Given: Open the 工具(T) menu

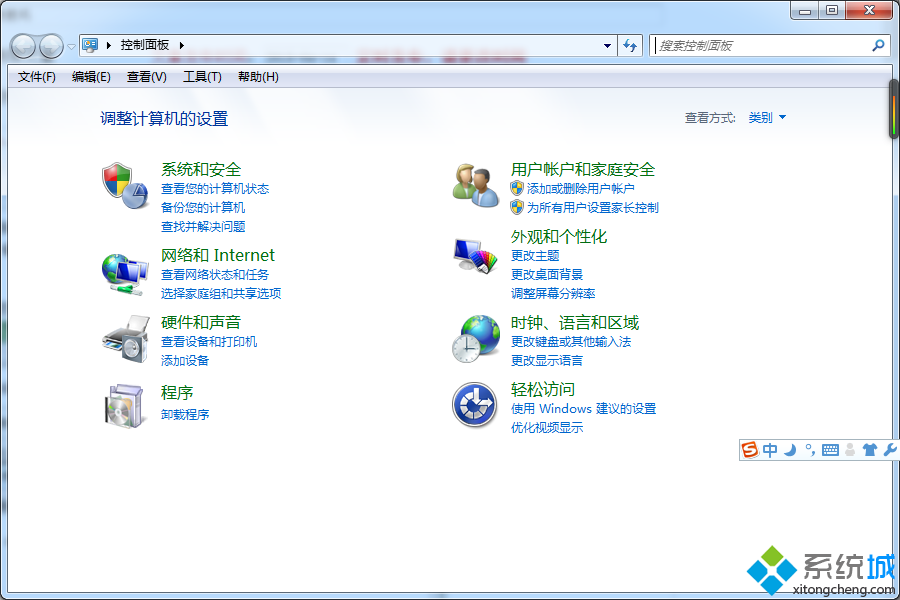Looking at the screenshot, I should [202, 77].
